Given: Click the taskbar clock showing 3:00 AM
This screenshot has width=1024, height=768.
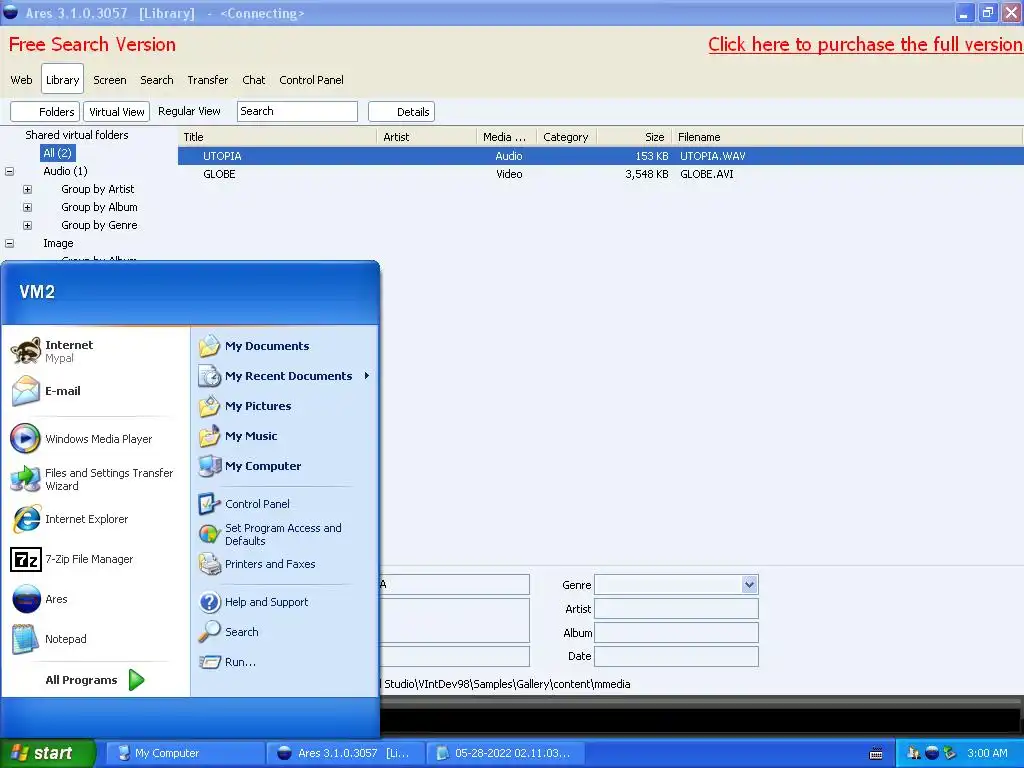Looking at the screenshot, I should tap(987, 753).
